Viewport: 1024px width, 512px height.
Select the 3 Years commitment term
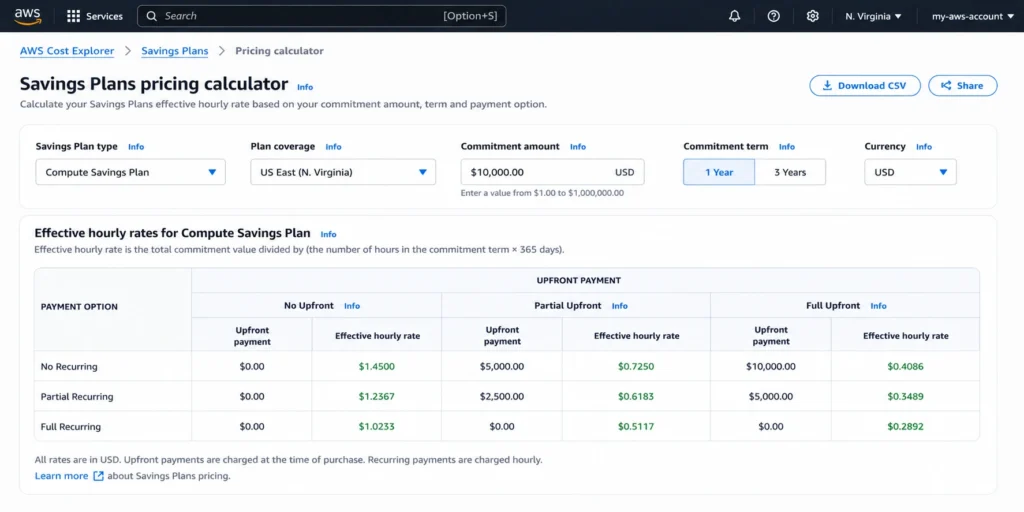pyautogui.click(x=790, y=172)
